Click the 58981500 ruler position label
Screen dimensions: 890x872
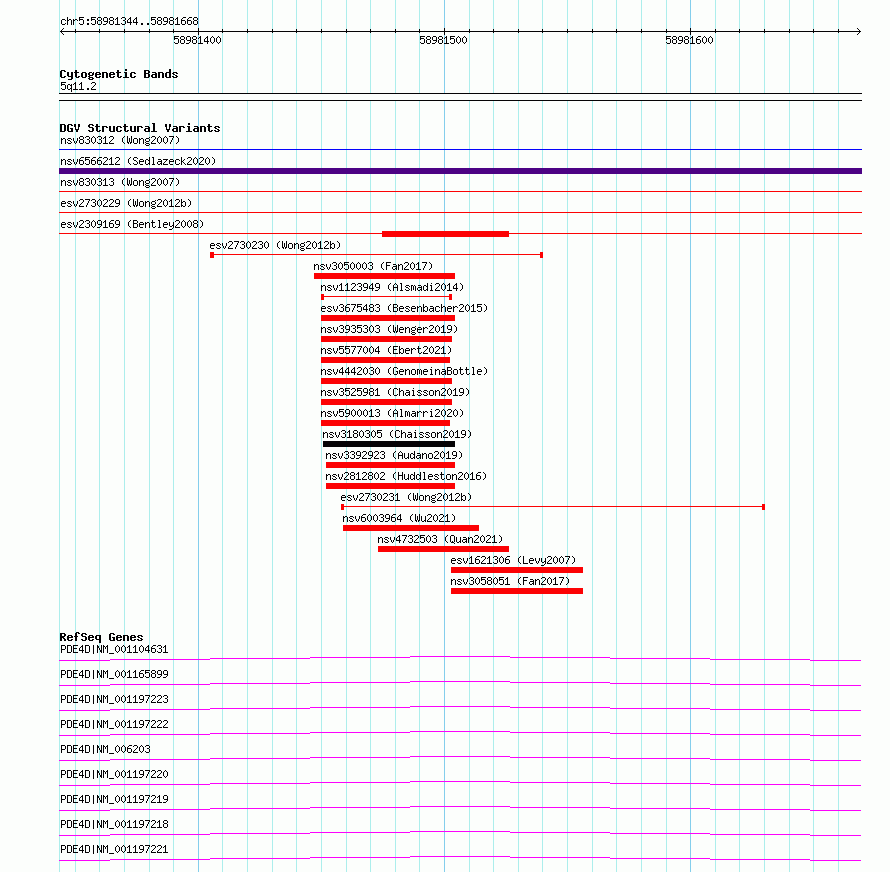[443, 40]
